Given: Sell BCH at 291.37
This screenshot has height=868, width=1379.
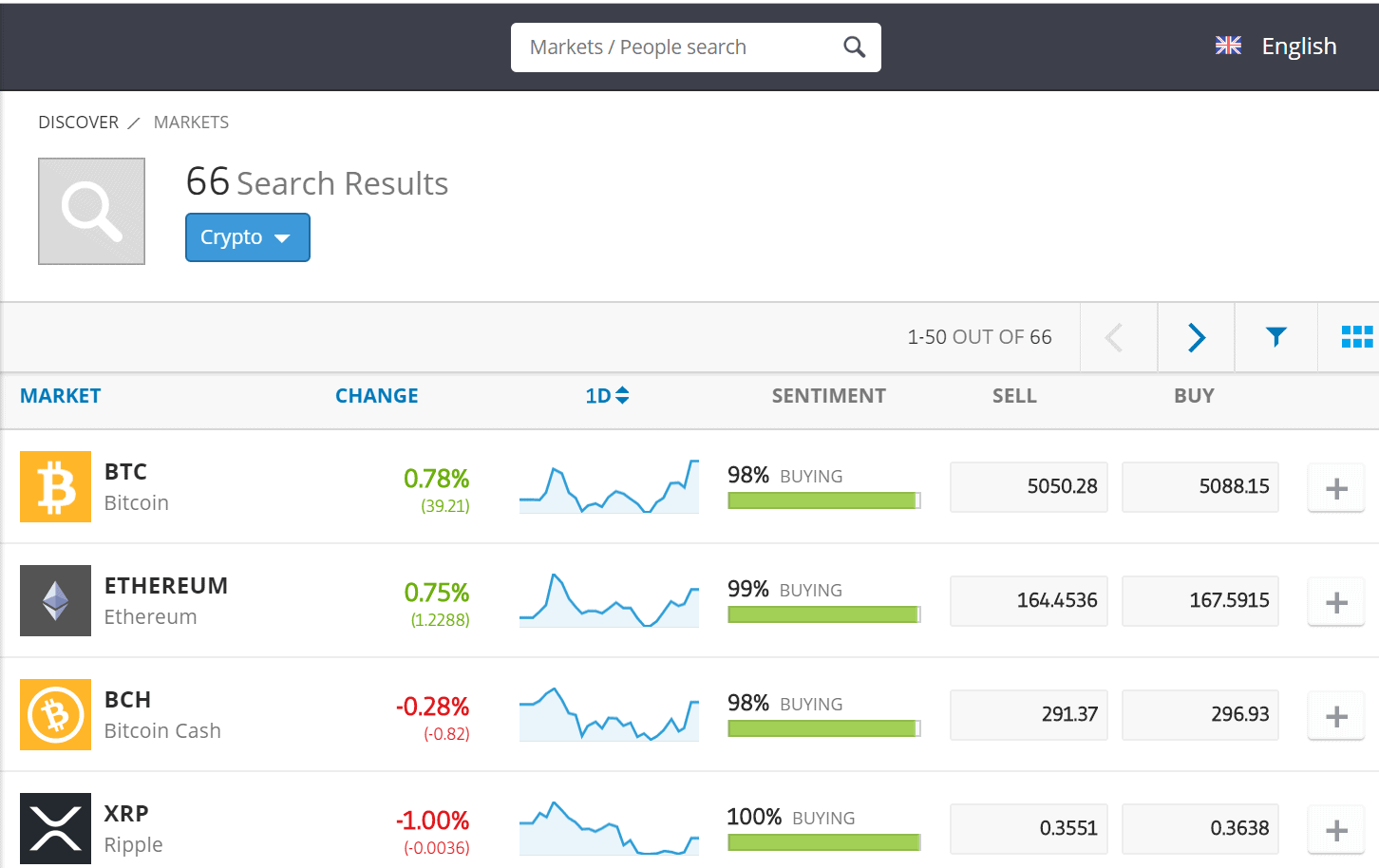Looking at the screenshot, I should tap(1029, 714).
